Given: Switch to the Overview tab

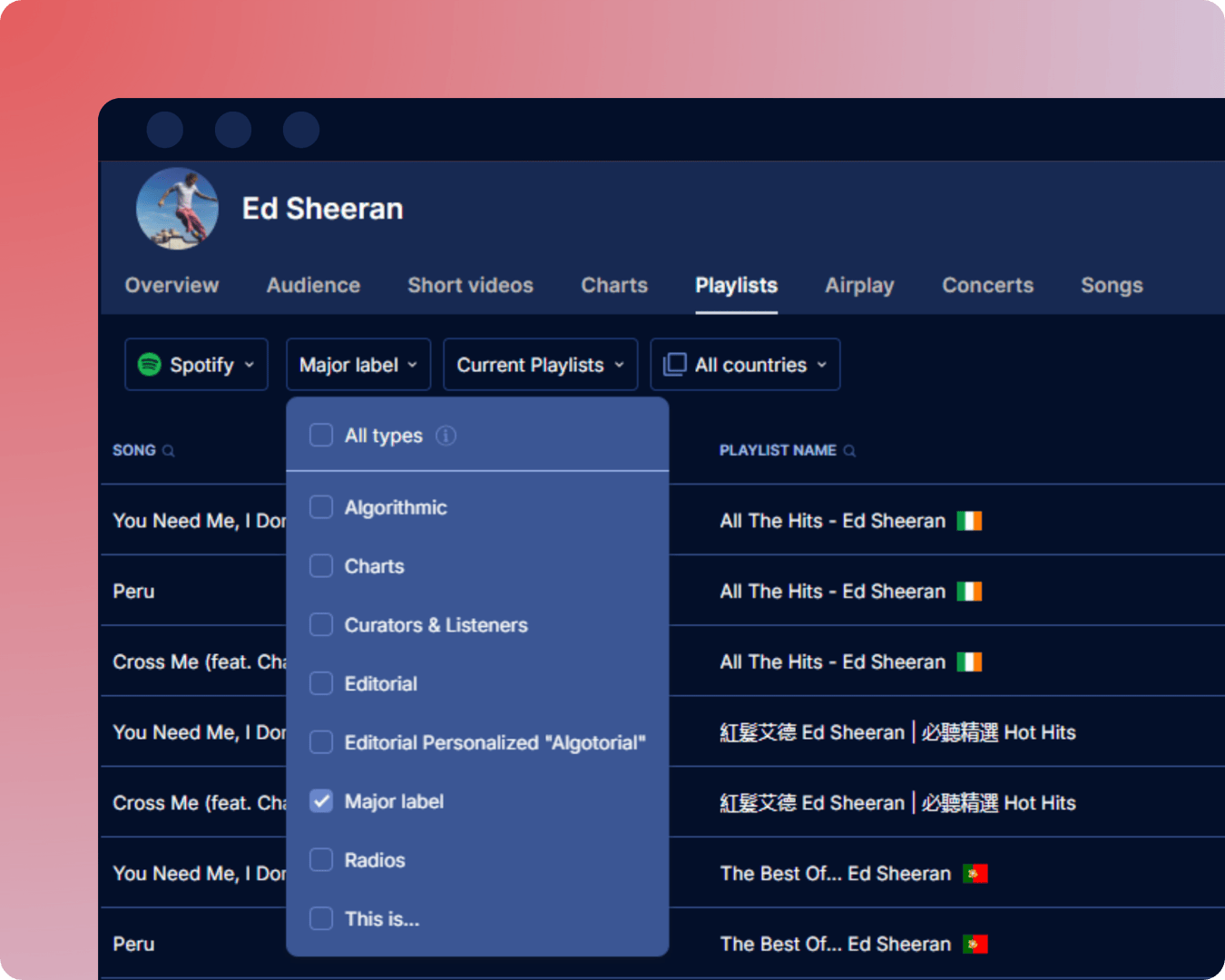Looking at the screenshot, I should click(171, 285).
